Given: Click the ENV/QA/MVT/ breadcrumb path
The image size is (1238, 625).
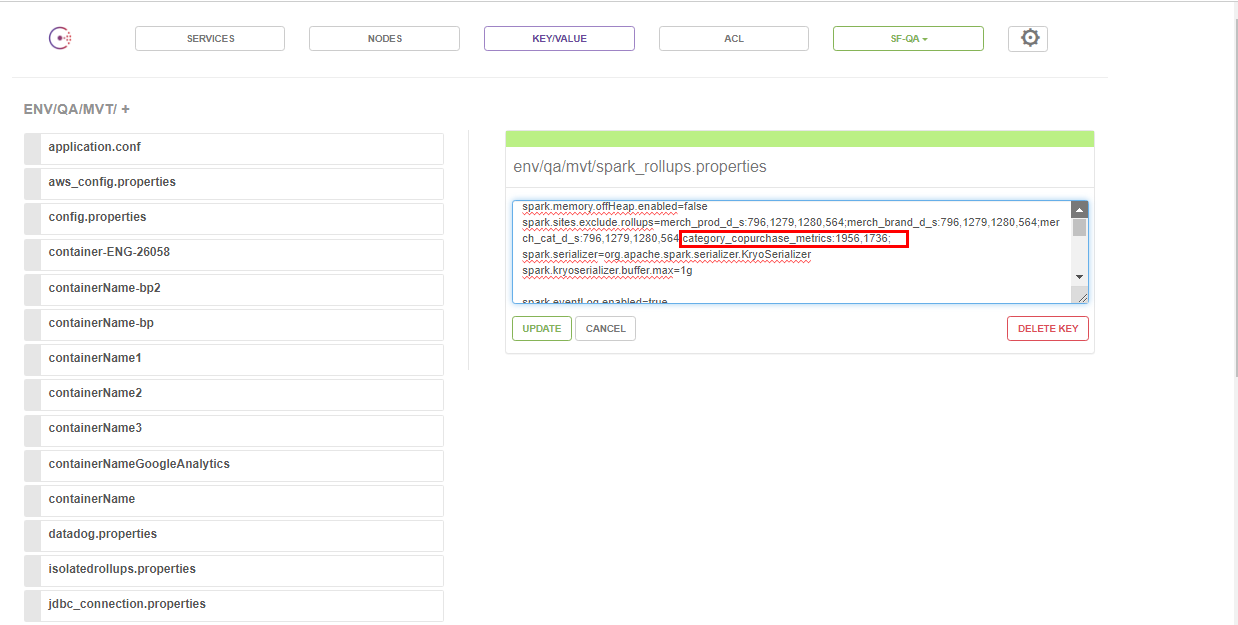Looking at the screenshot, I should pos(70,109).
